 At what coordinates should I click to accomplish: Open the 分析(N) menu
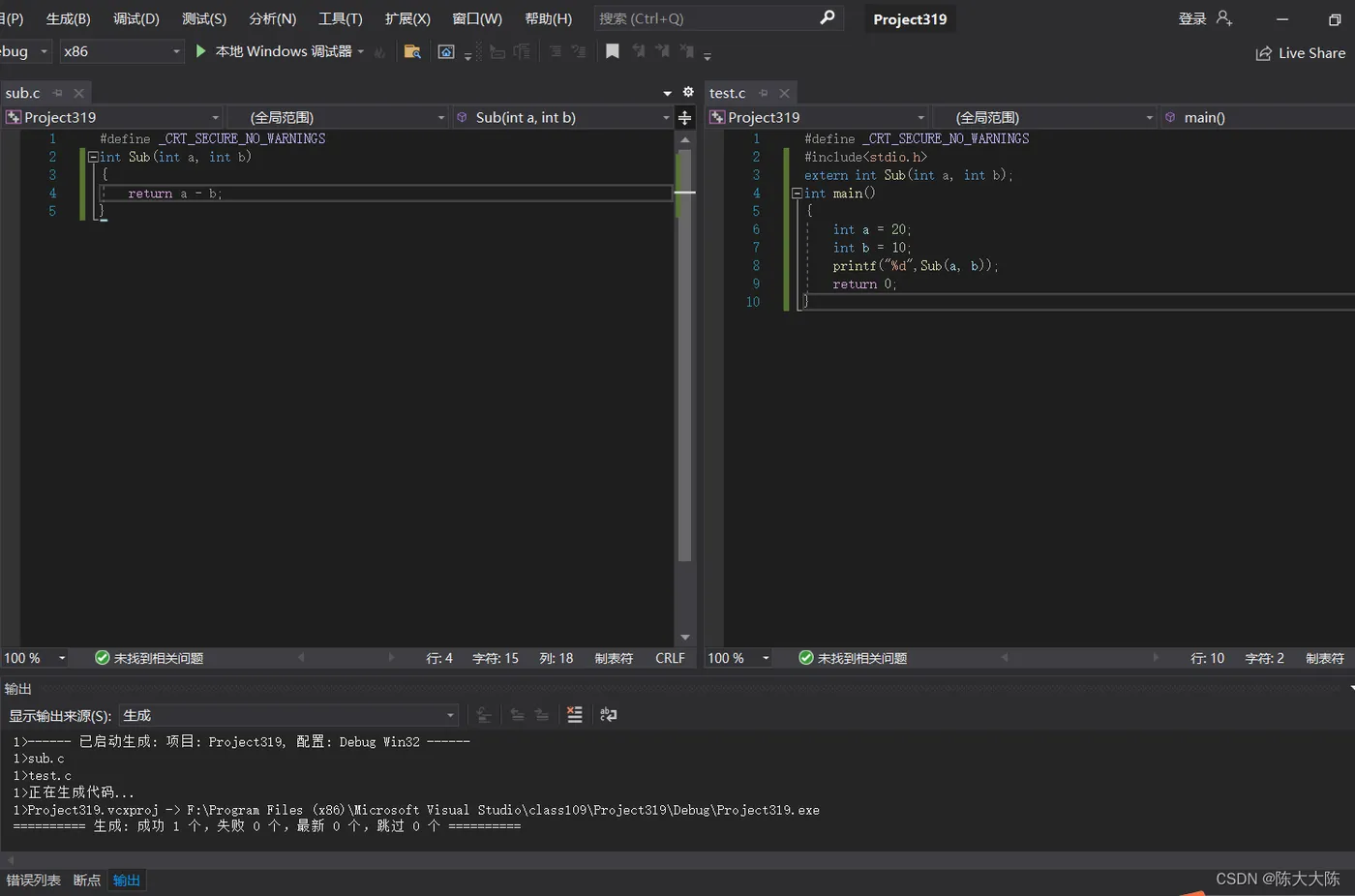pyautogui.click(x=273, y=18)
